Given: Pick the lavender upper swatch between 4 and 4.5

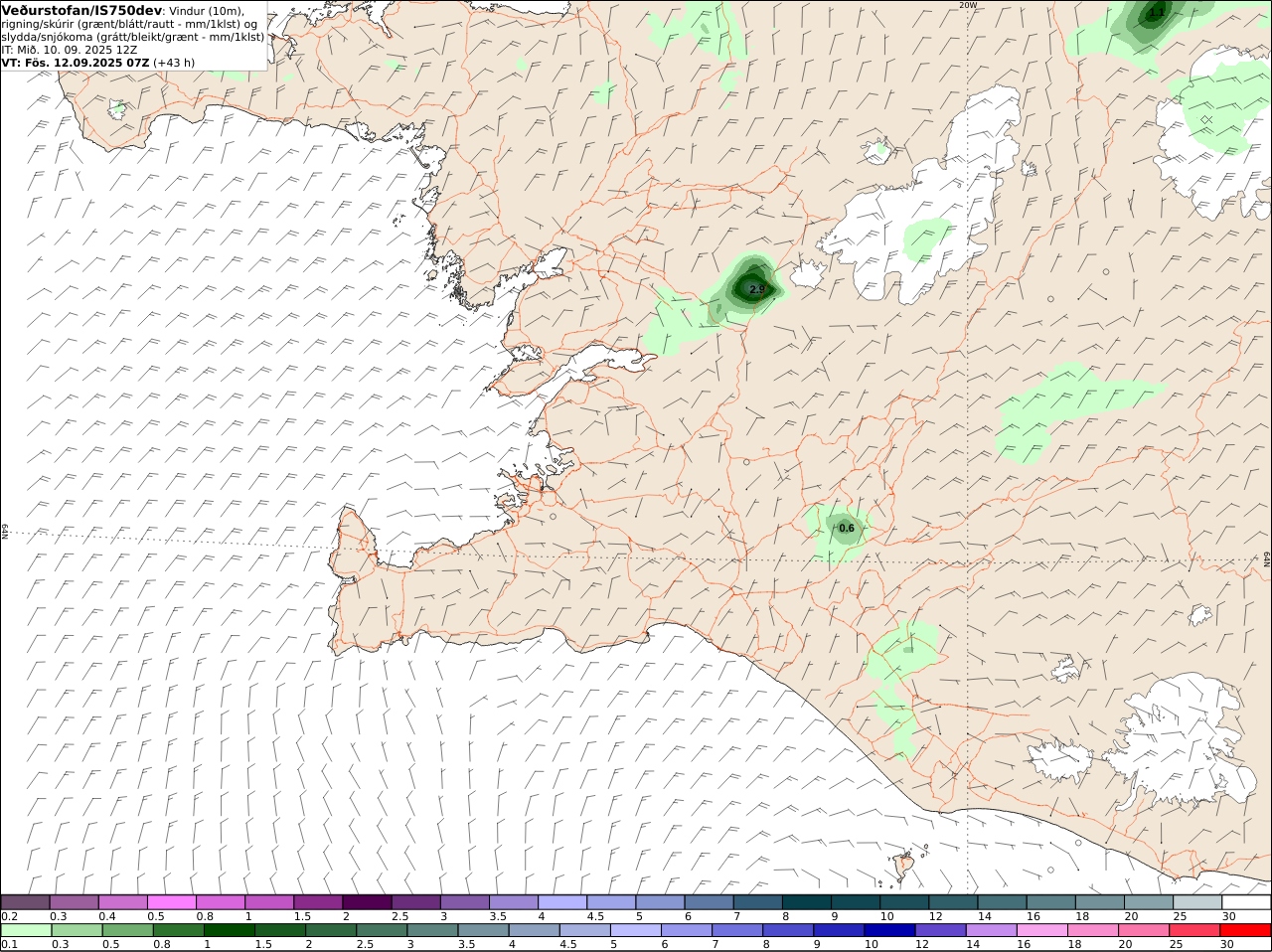Looking at the screenshot, I should [x=561, y=902].
